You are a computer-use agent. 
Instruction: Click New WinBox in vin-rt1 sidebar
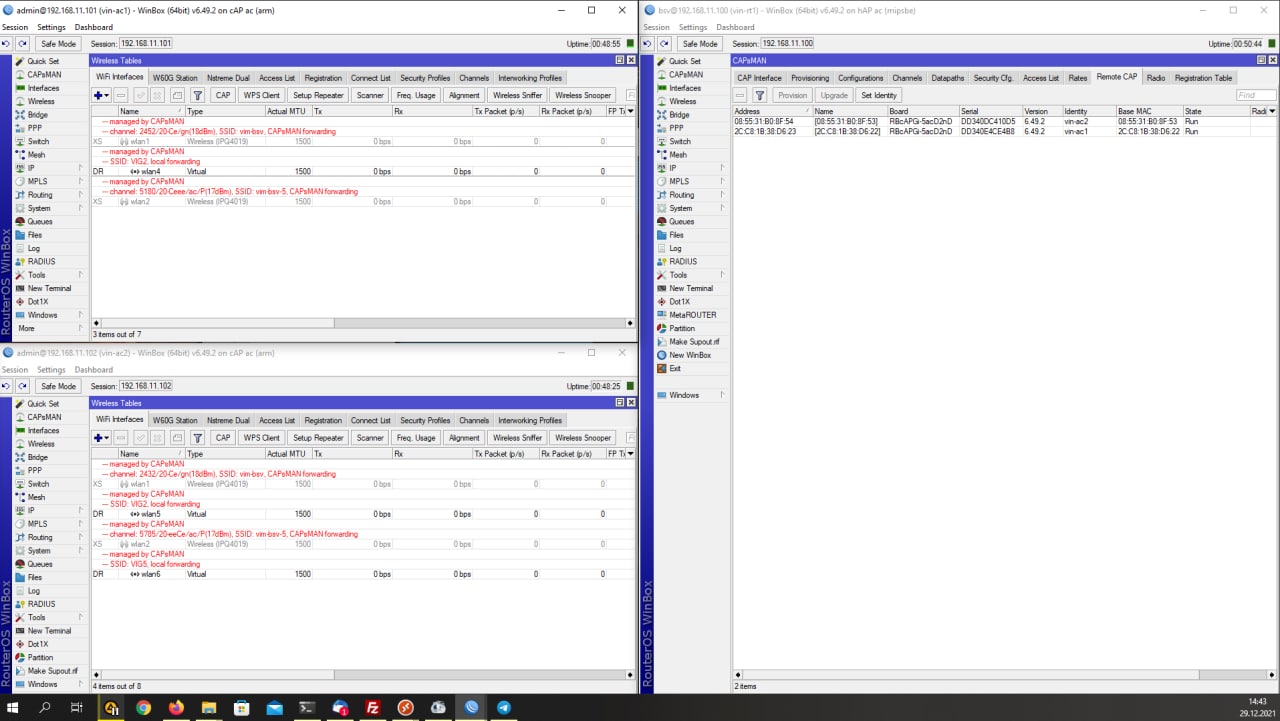coord(690,355)
